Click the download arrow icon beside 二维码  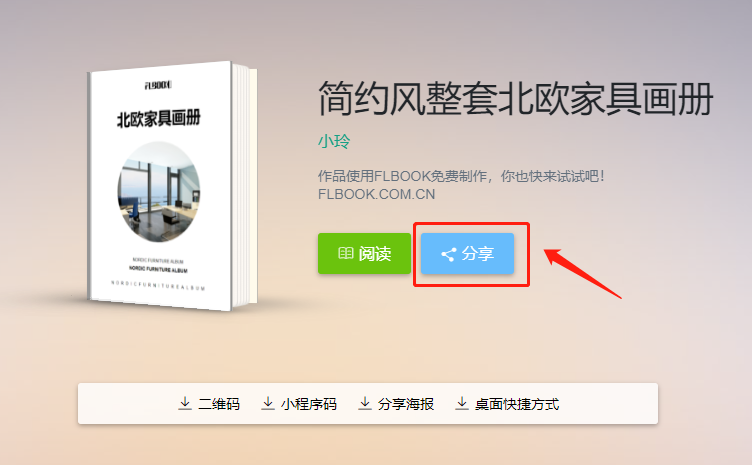pyautogui.click(x=185, y=404)
